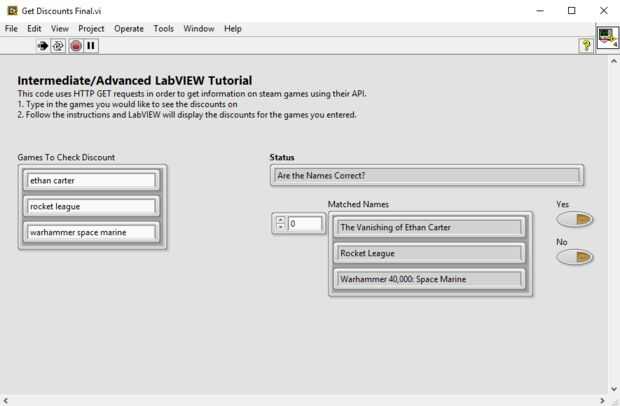Click the Run Continuously toolbar icon
620x406 pixels.
pyautogui.click(x=58, y=46)
